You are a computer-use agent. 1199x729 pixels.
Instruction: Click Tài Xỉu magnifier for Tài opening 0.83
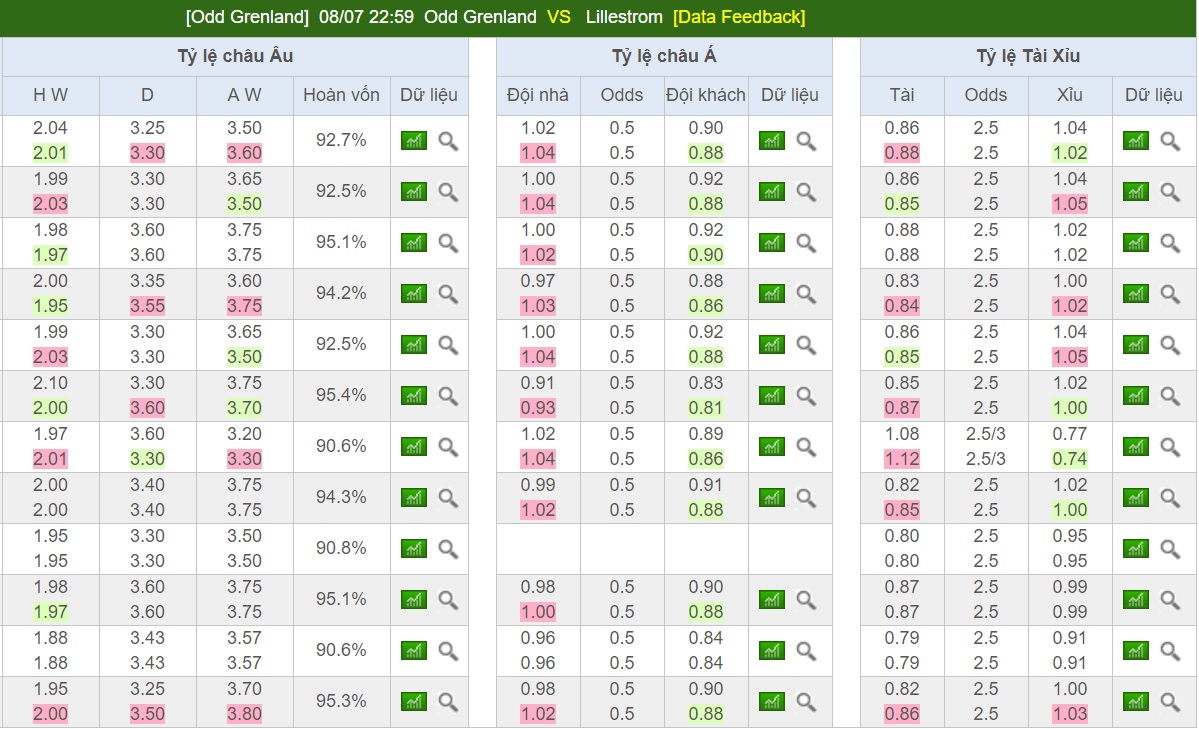click(x=1170, y=294)
